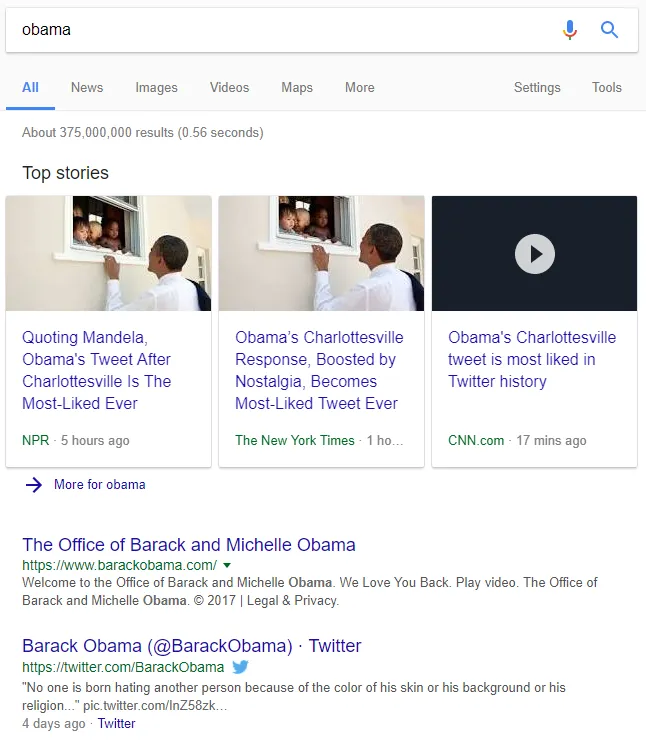The height and width of the screenshot is (742, 646).
Task: Switch to the Images tab
Action: [157, 88]
